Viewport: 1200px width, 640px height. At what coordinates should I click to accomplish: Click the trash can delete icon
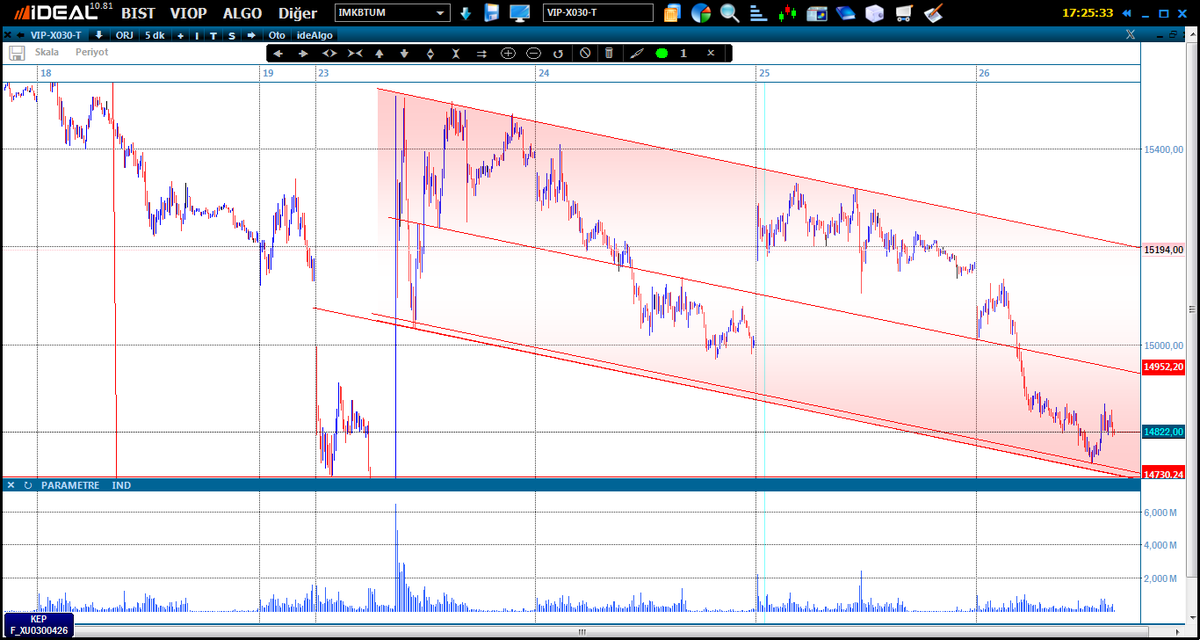point(609,53)
